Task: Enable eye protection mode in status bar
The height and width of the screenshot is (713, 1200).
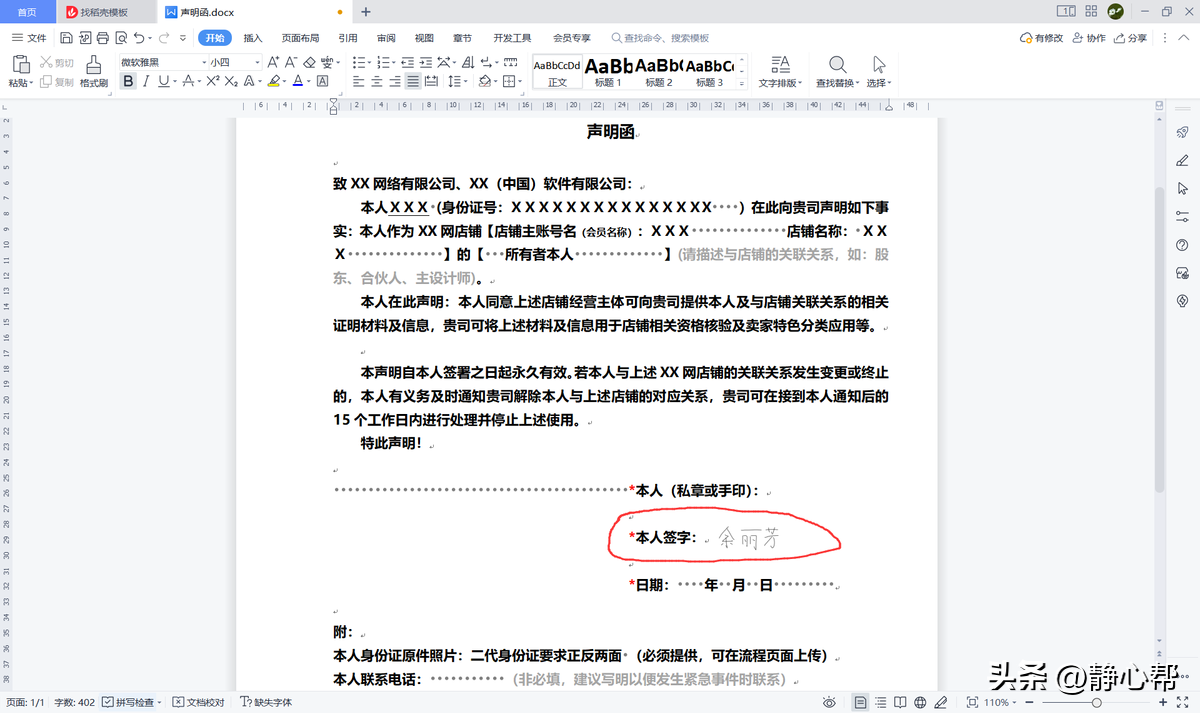Action: tap(829, 702)
